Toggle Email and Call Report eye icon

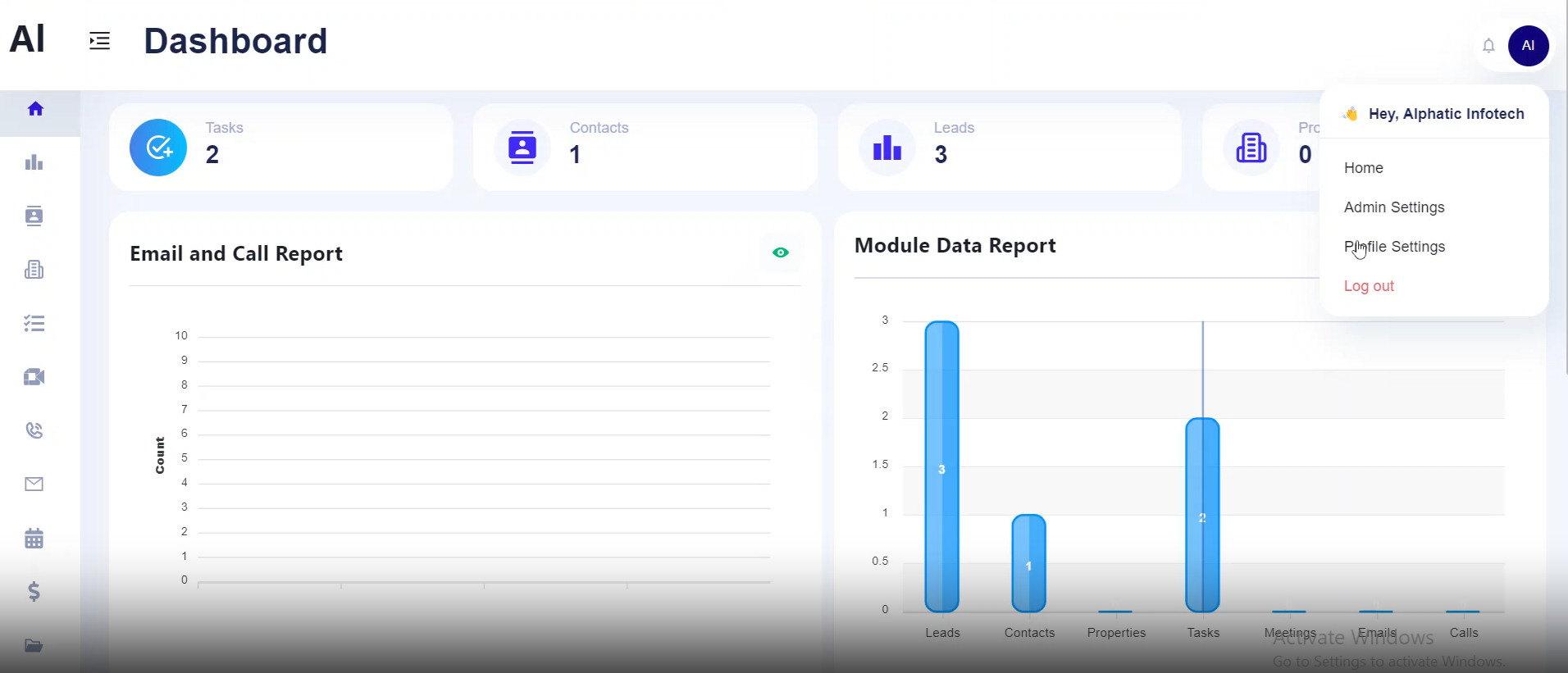(781, 252)
